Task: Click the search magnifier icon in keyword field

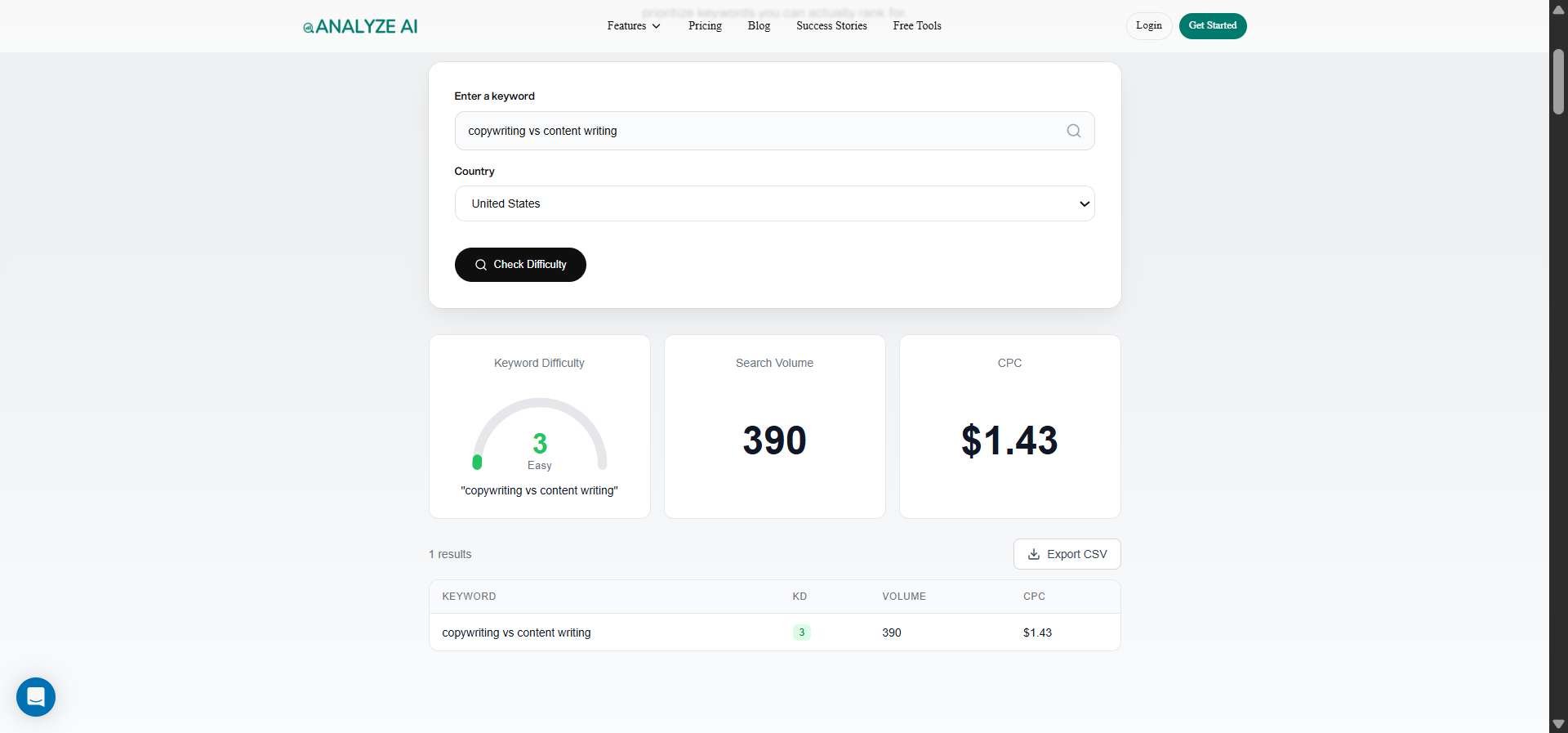Action: 1073,131
